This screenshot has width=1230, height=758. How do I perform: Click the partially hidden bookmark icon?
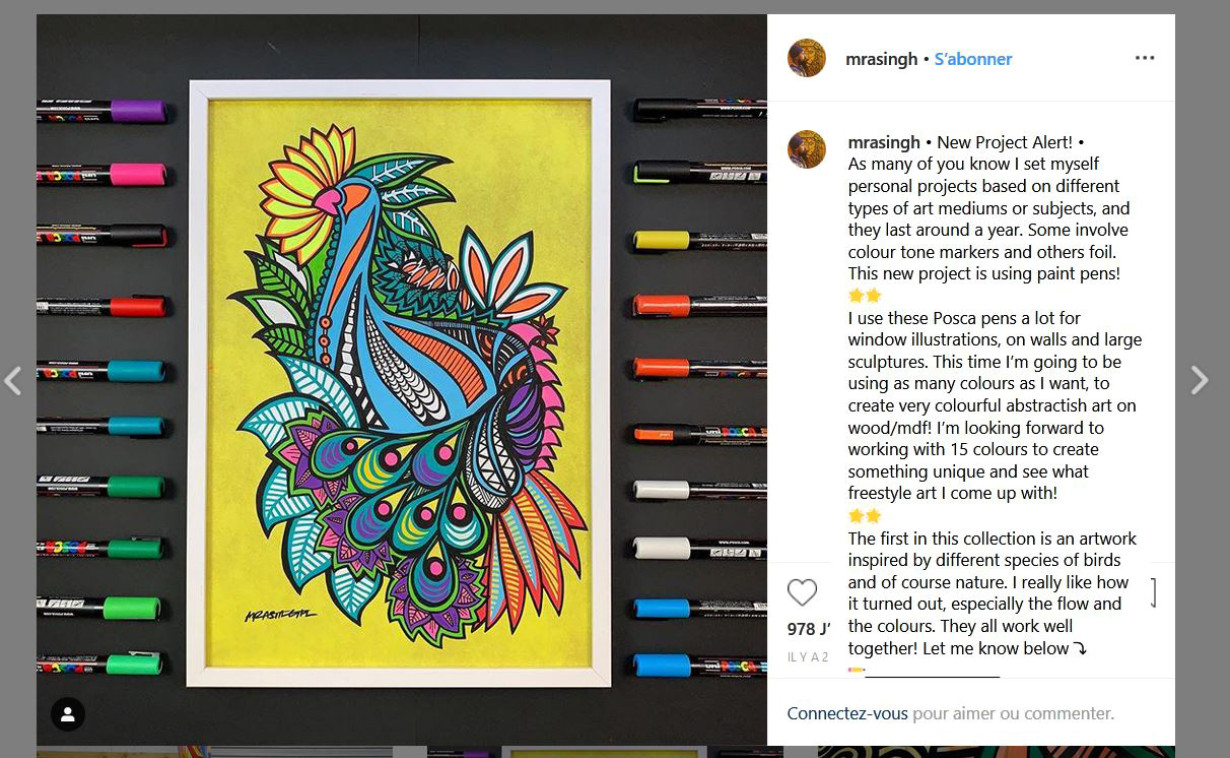tap(1154, 593)
